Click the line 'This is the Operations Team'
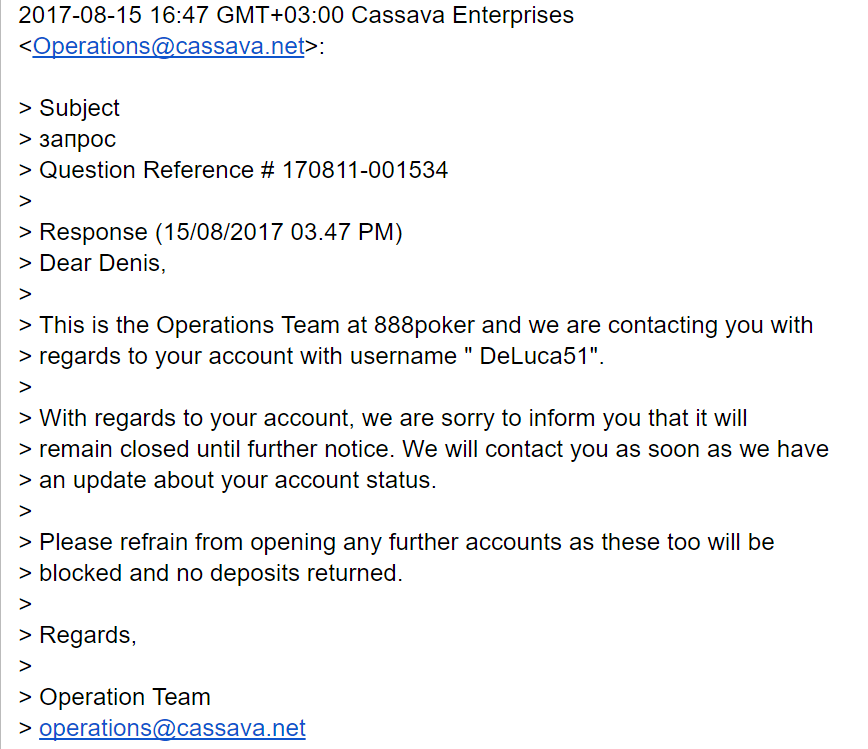Viewport: 868px width, 749px height. [198, 325]
